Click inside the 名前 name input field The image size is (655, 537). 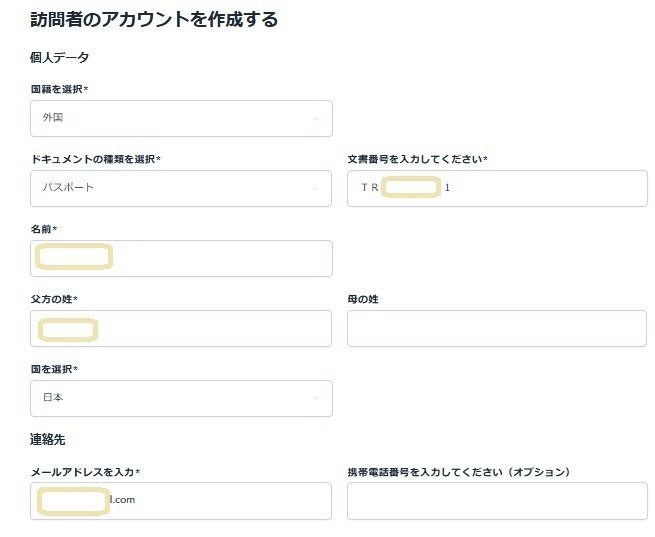181,258
